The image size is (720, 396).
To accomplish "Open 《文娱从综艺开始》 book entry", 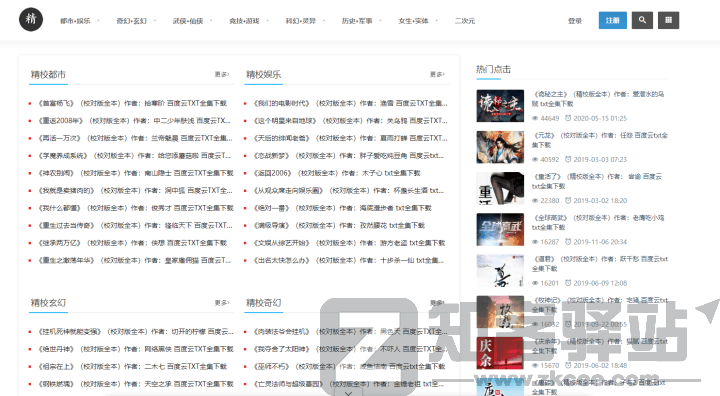I will [349, 243].
